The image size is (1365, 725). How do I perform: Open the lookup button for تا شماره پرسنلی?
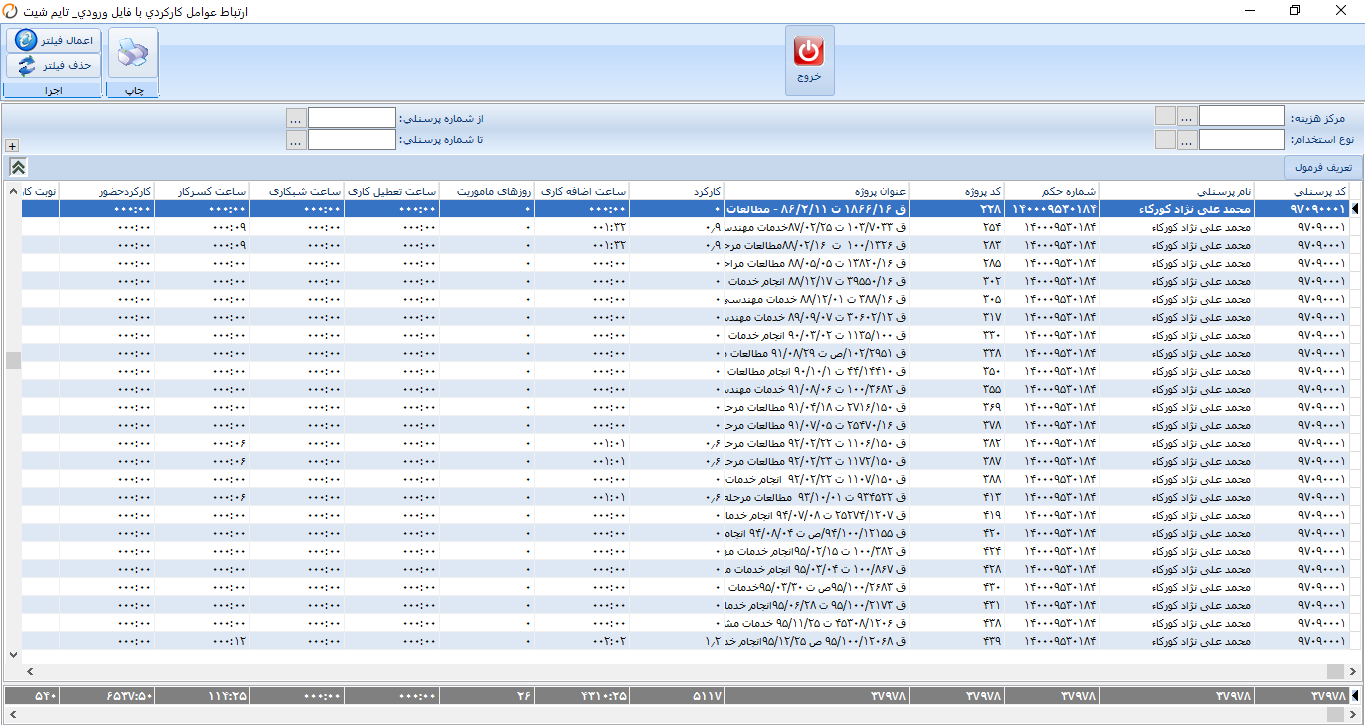point(296,140)
